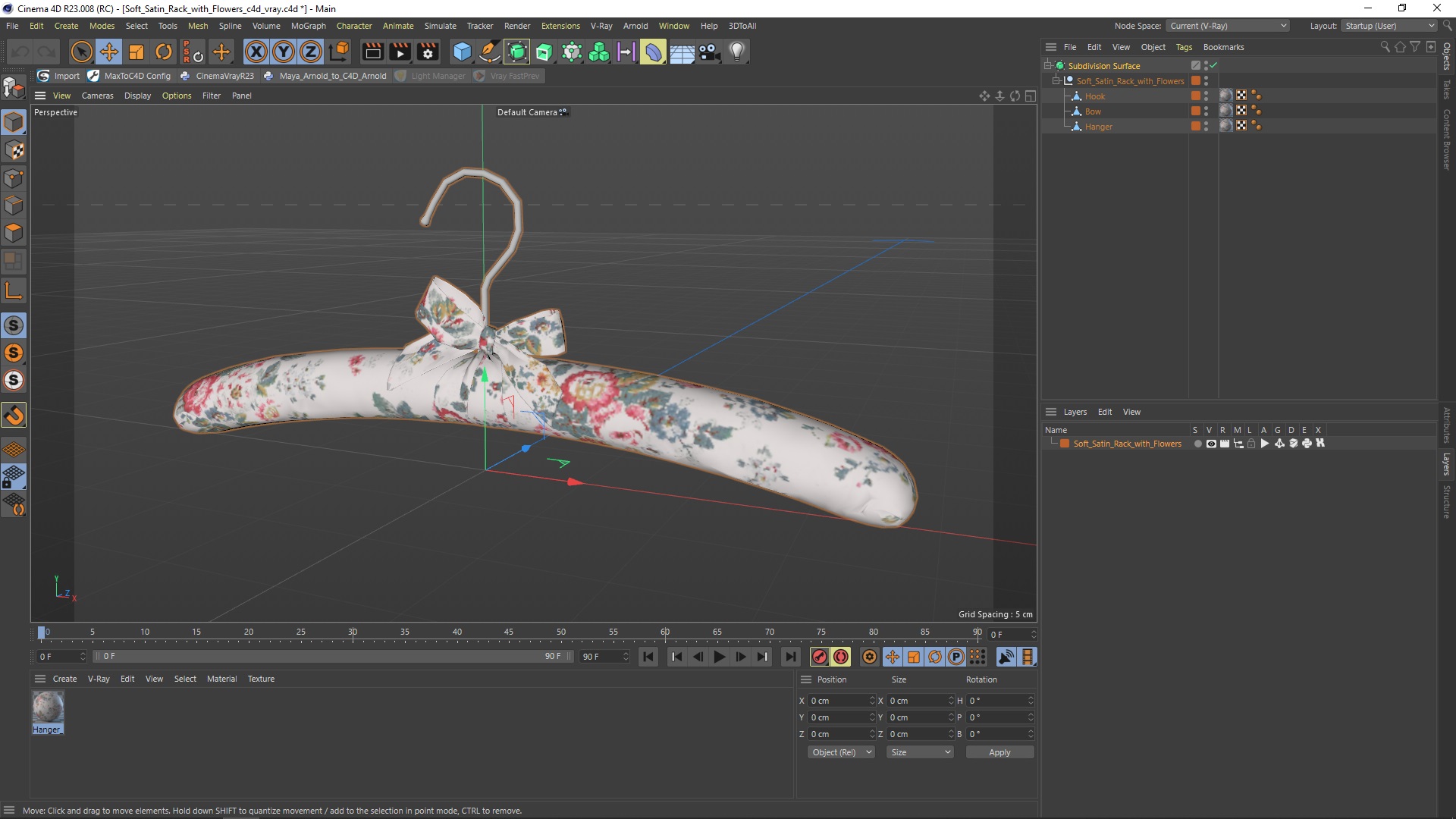Viewport: 1456px width, 819px height.
Task: Click the Bow layer color swatch
Action: (1196, 111)
